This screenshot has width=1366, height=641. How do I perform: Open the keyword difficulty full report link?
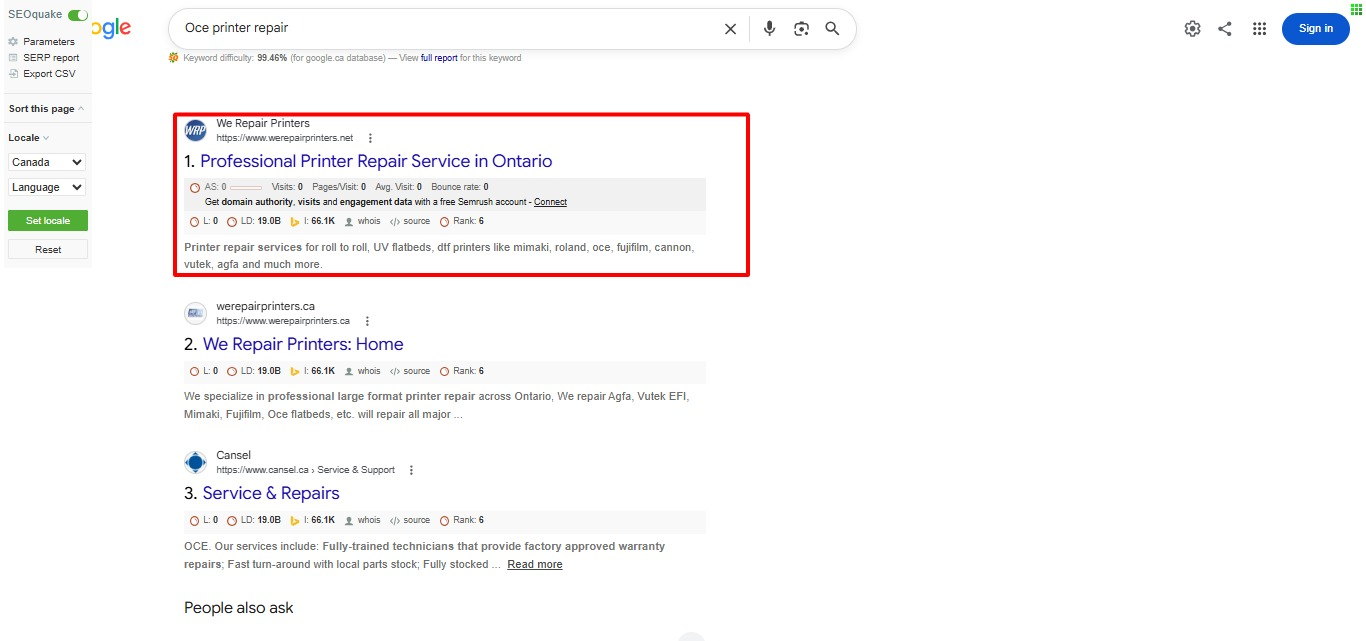(439, 58)
